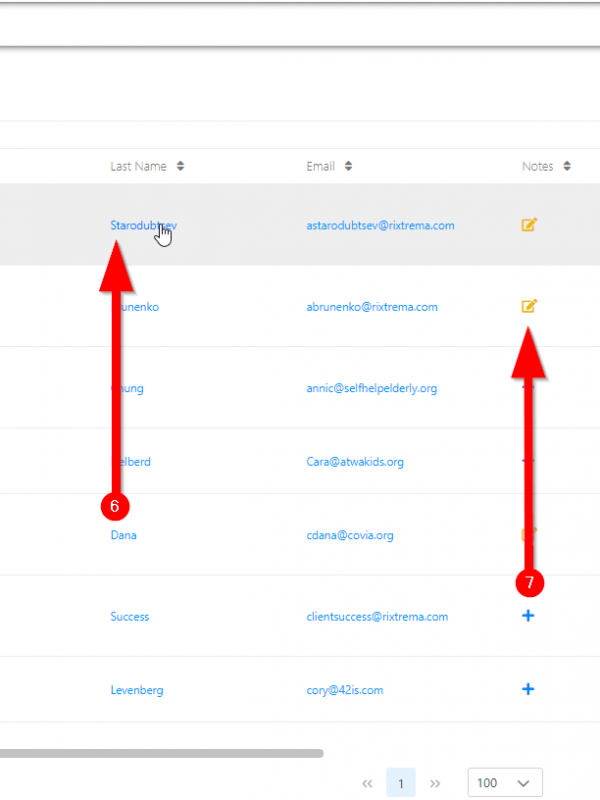This screenshot has height=800, width=600.
Task: Select page 1 in the pagination
Action: point(401,783)
